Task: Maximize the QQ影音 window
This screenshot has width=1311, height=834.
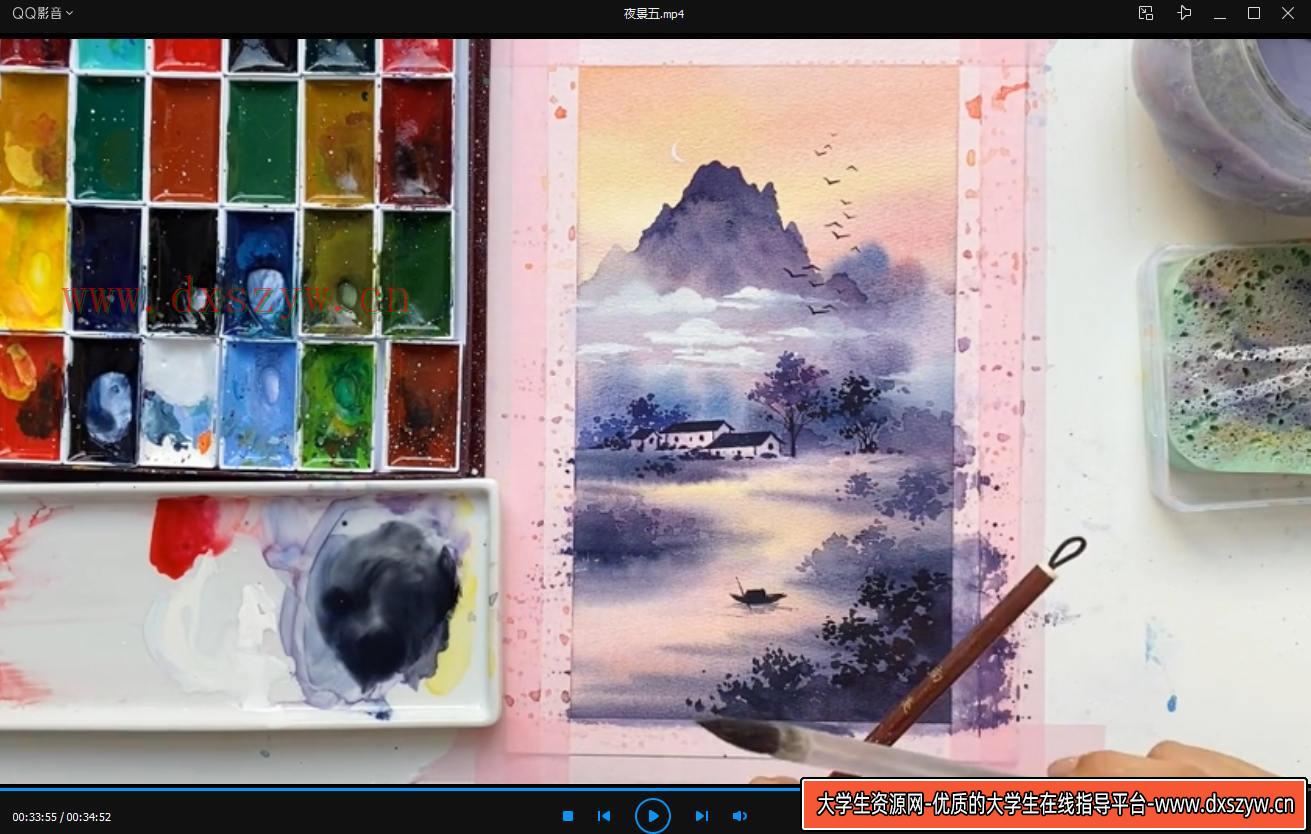Action: click(x=1254, y=13)
